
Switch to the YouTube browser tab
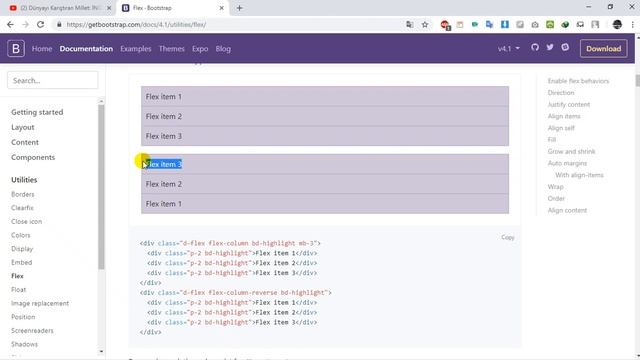pos(59,8)
